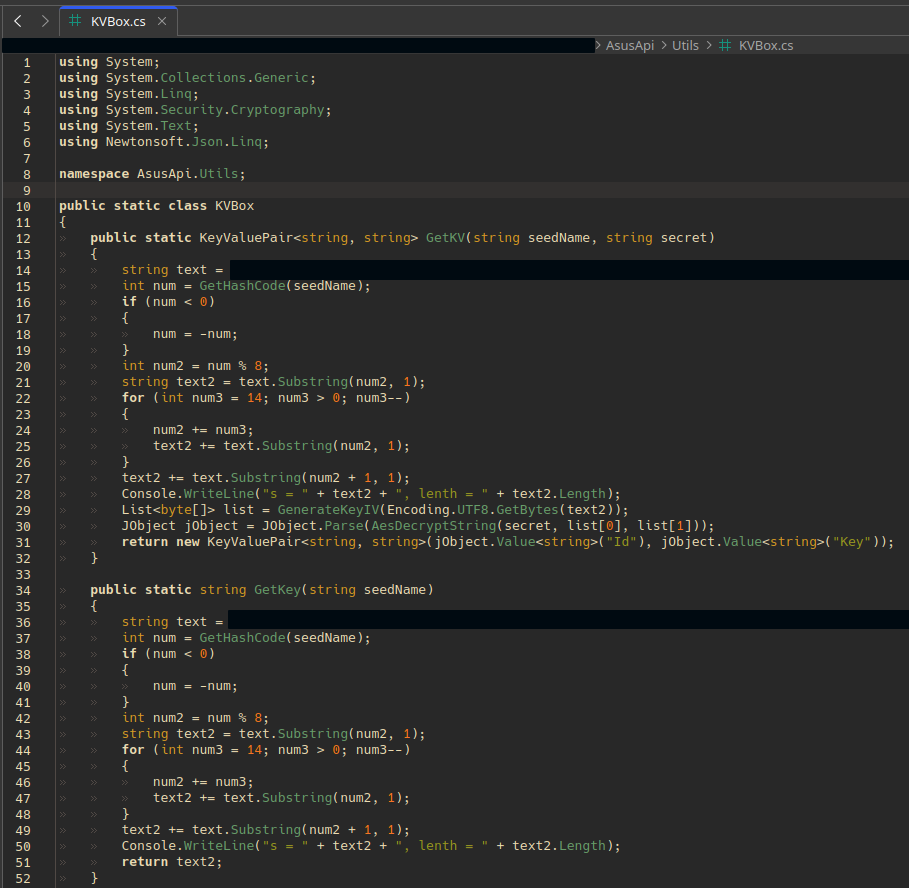Open the Utils breadcrumb segment
Screen dimensions: 909x888
tap(685, 45)
